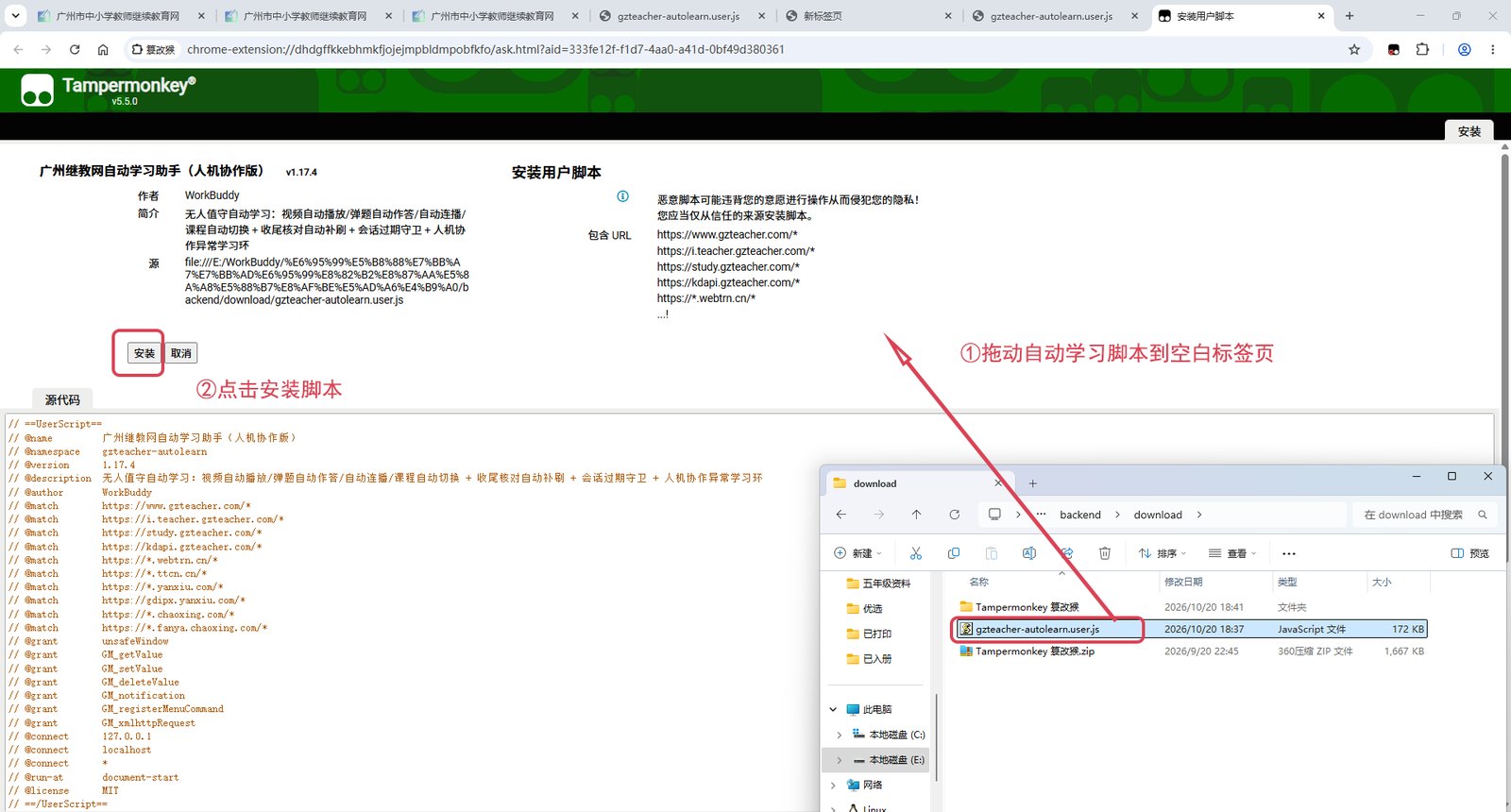Screen dimensions: 1511x812
Task: Open the 新建 dropdown in Explorer
Action: coord(857,553)
